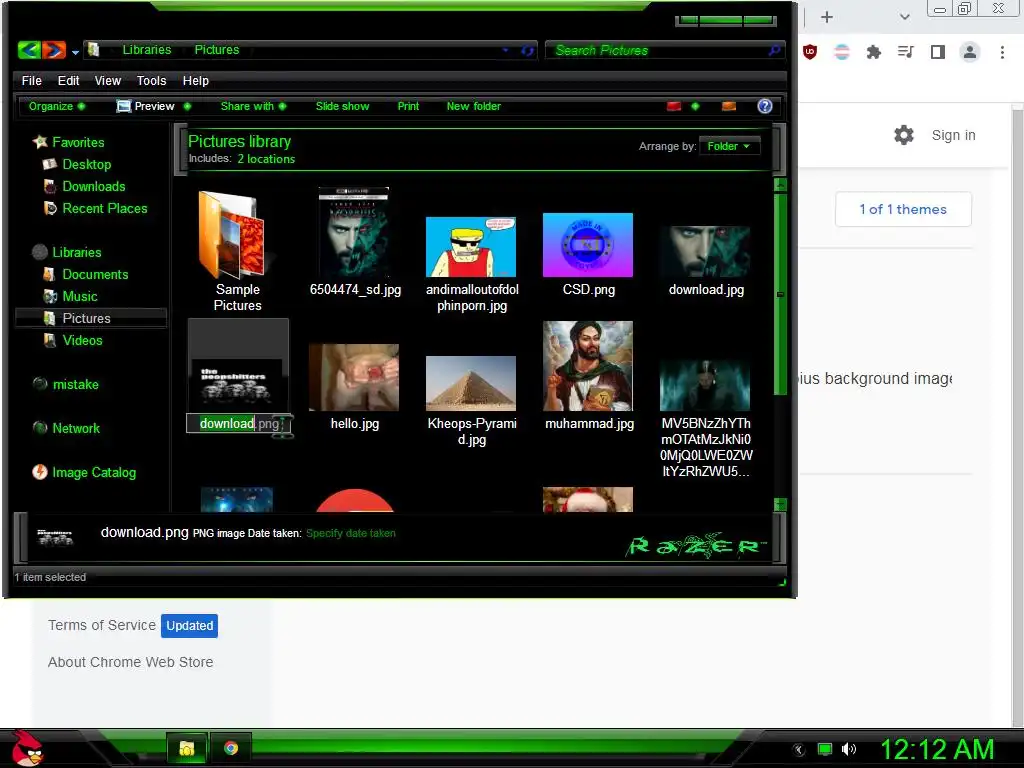Open the Arrange by Folder dropdown
1024x768 pixels.
[729, 146]
